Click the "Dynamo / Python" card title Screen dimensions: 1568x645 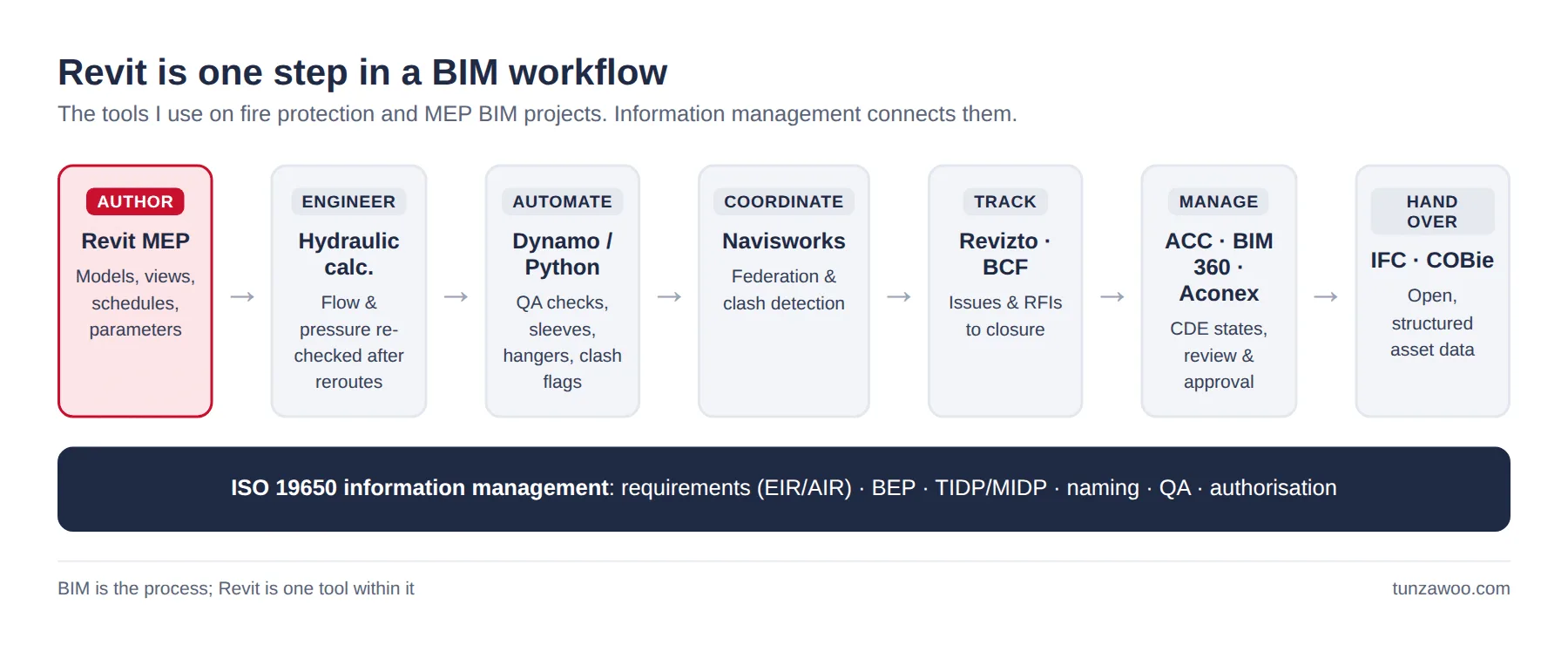click(x=562, y=254)
